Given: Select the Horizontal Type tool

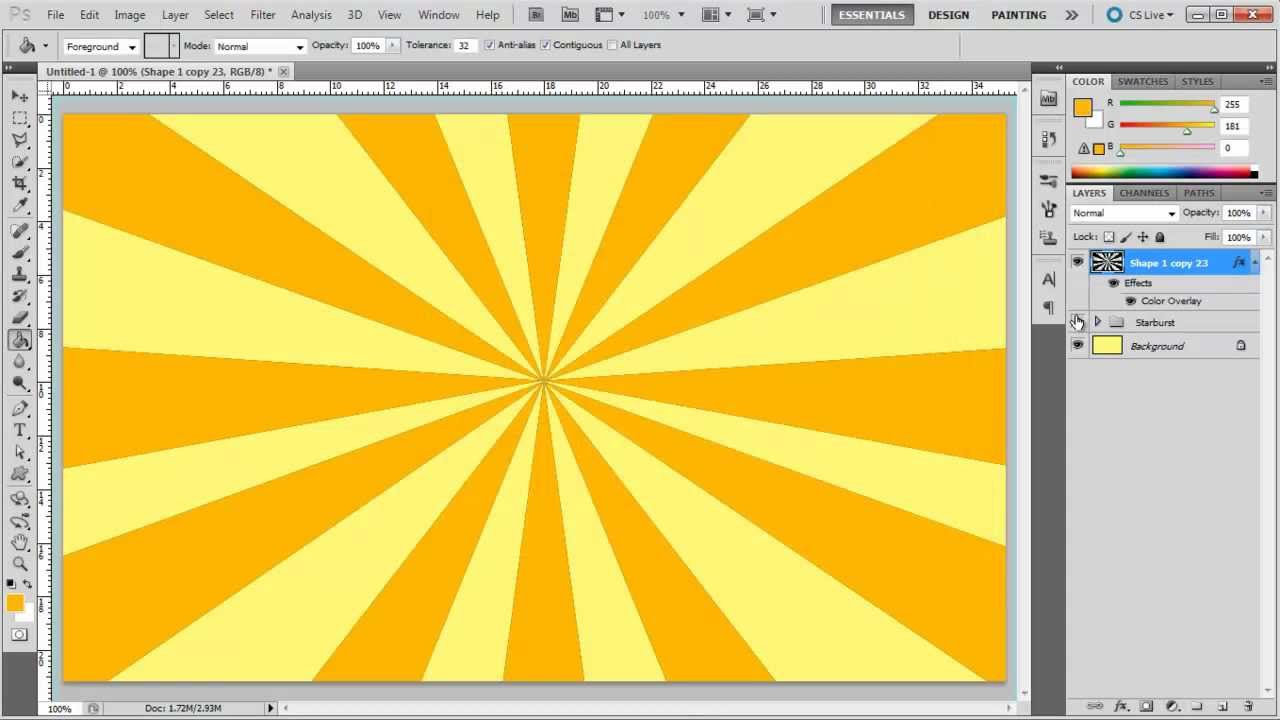Looking at the screenshot, I should pyautogui.click(x=20, y=431).
